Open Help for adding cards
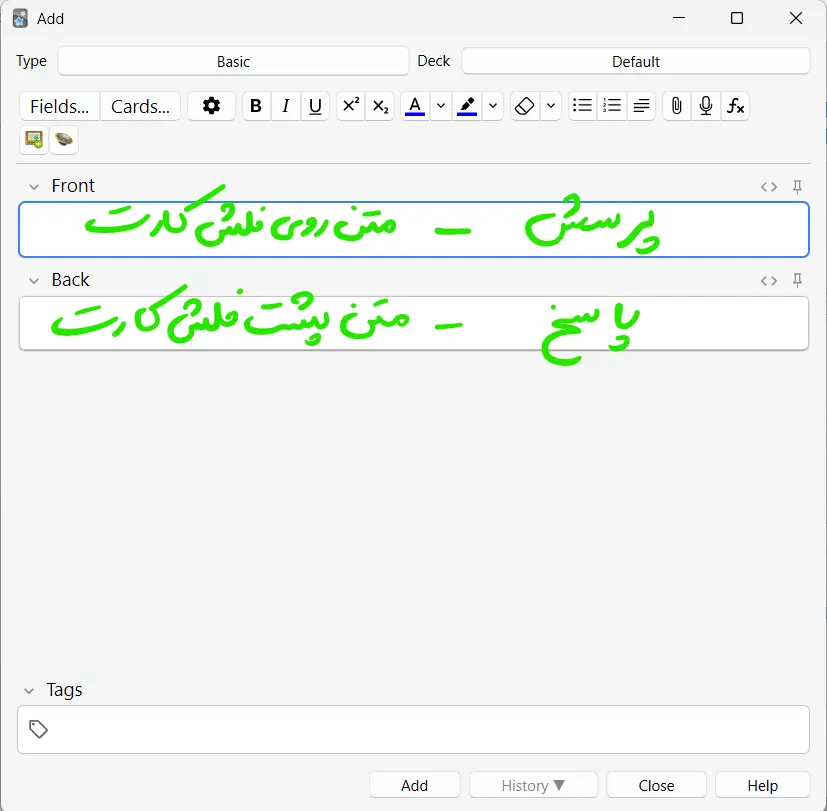 [x=762, y=785]
